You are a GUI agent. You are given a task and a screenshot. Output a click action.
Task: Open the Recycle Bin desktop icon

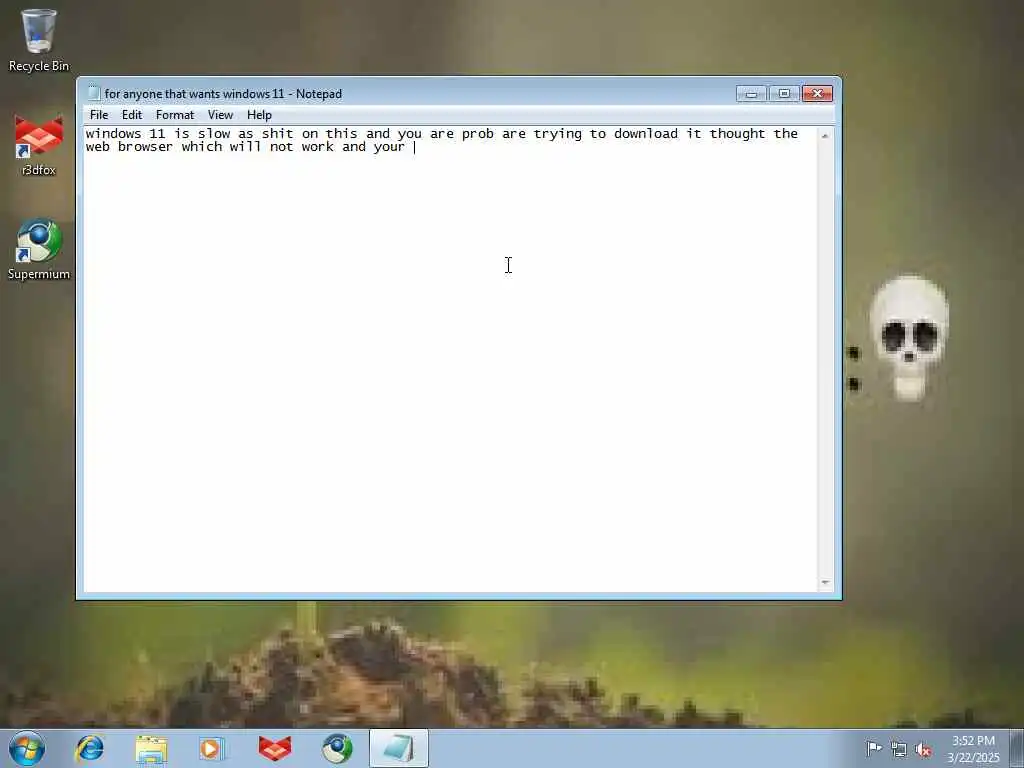point(39,40)
